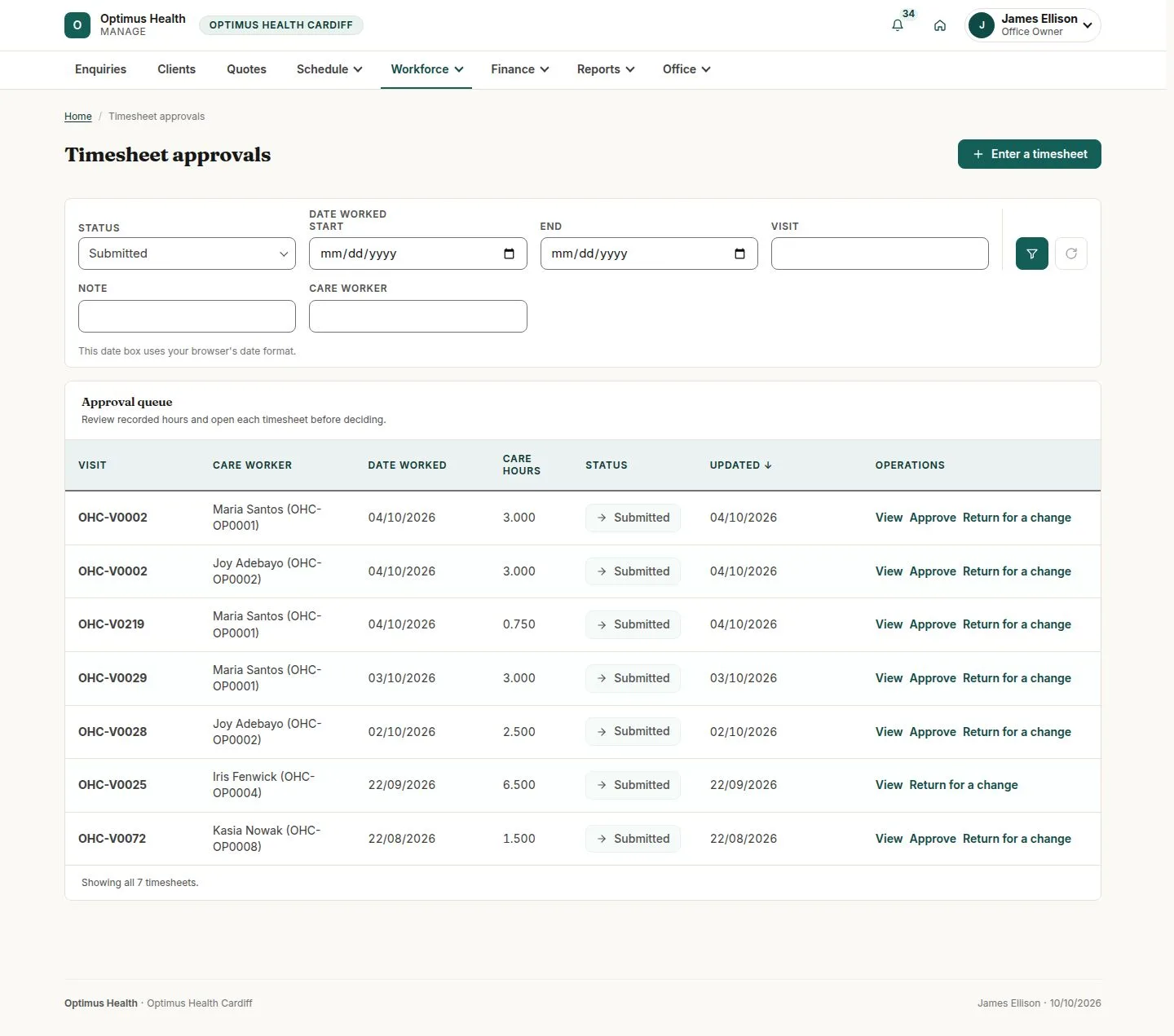This screenshot has height=1036, width=1174.
Task: Focus the Visit filter input
Action: click(880, 253)
